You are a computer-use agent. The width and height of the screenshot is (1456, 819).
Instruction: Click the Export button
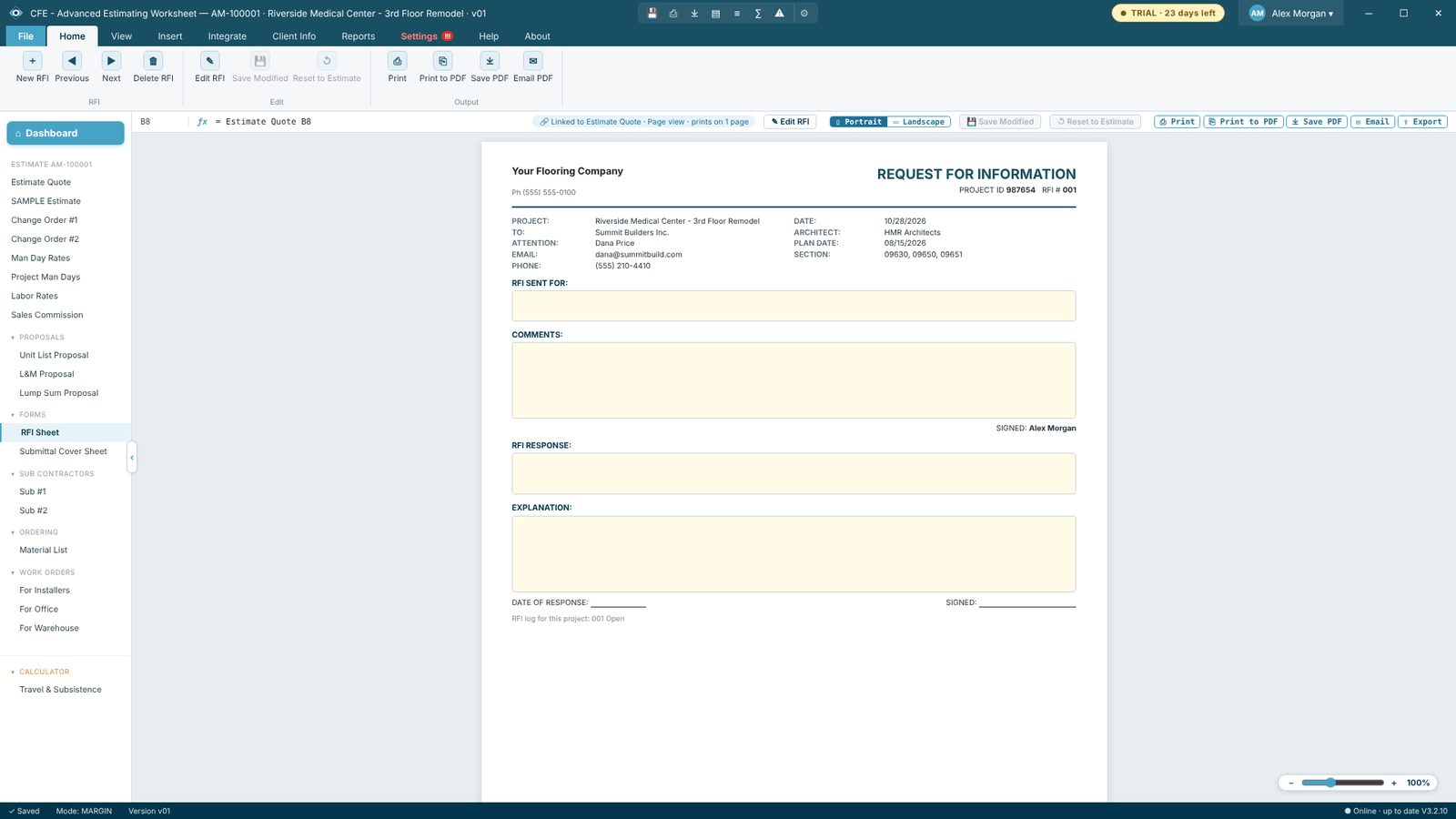coord(1422,122)
